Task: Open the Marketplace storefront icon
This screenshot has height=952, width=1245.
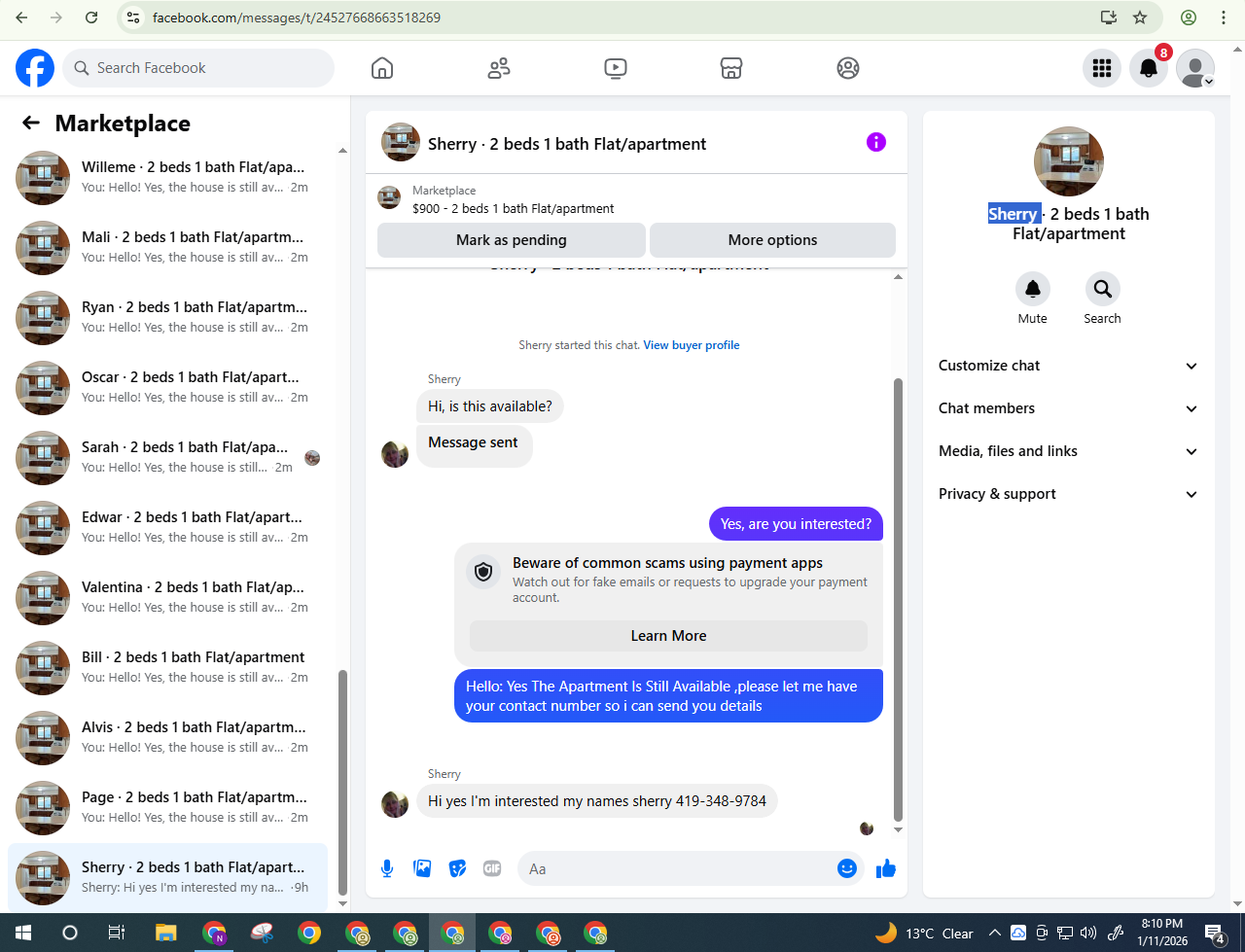Action: [731, 68]
